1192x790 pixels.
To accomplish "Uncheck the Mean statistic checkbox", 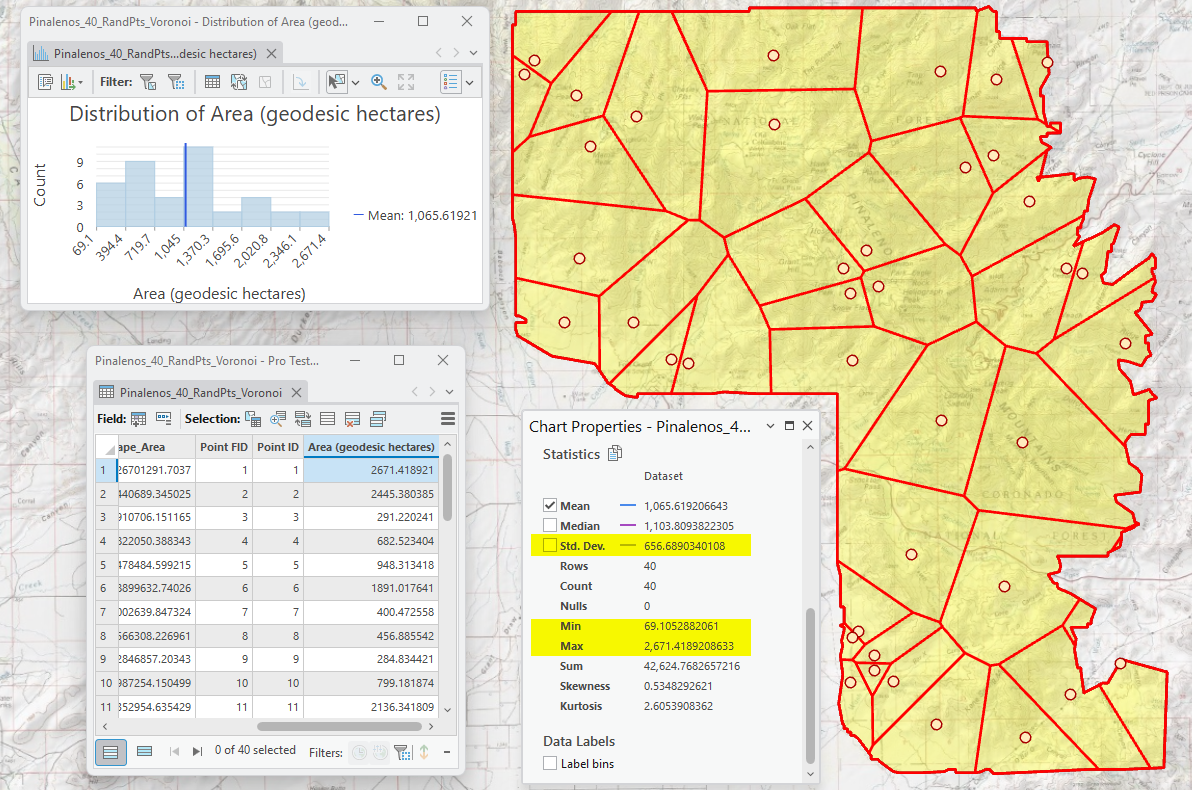I will click(550, 505).
